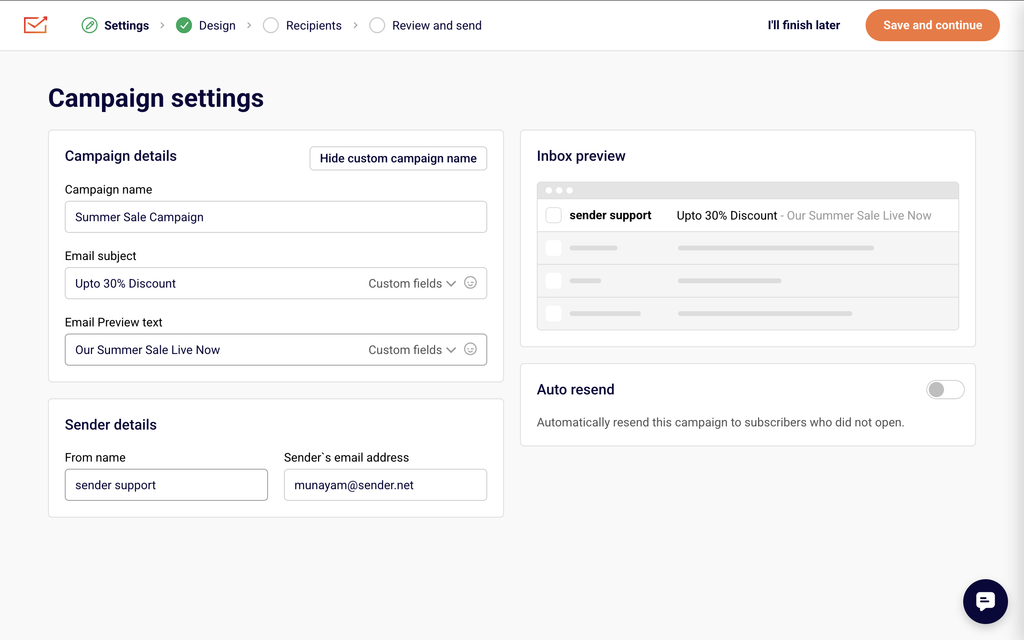Focus the From name field
The image size is (1024, 640).
(166, 485)
